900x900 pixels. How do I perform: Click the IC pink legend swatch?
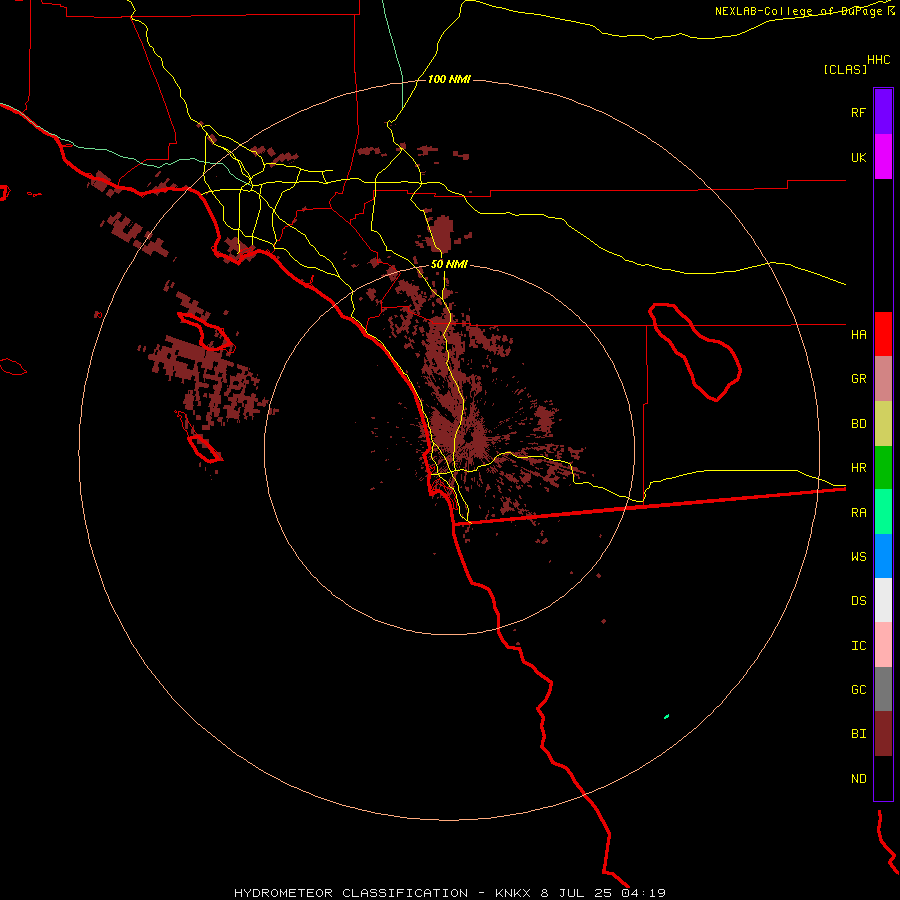point(883,645)
